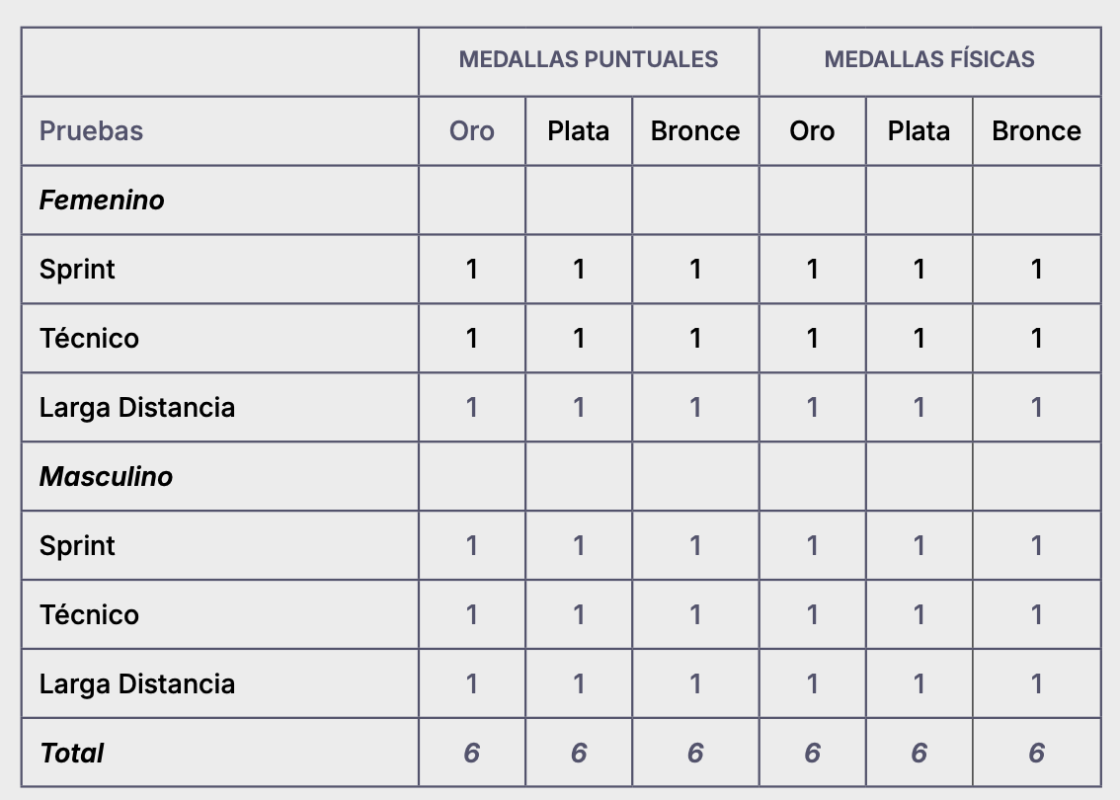1120x800 pixels.
Task: Click the MEDALLAS FÍSICAS column group header
Action: click(x=929, y=60)
